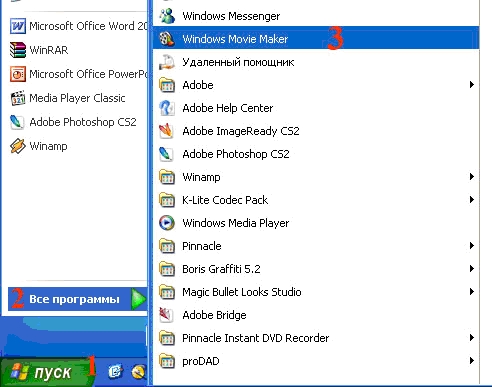Click the Media Player Classic icon
The width and height of the screenshot is (492, 387).
coord(18,98)
